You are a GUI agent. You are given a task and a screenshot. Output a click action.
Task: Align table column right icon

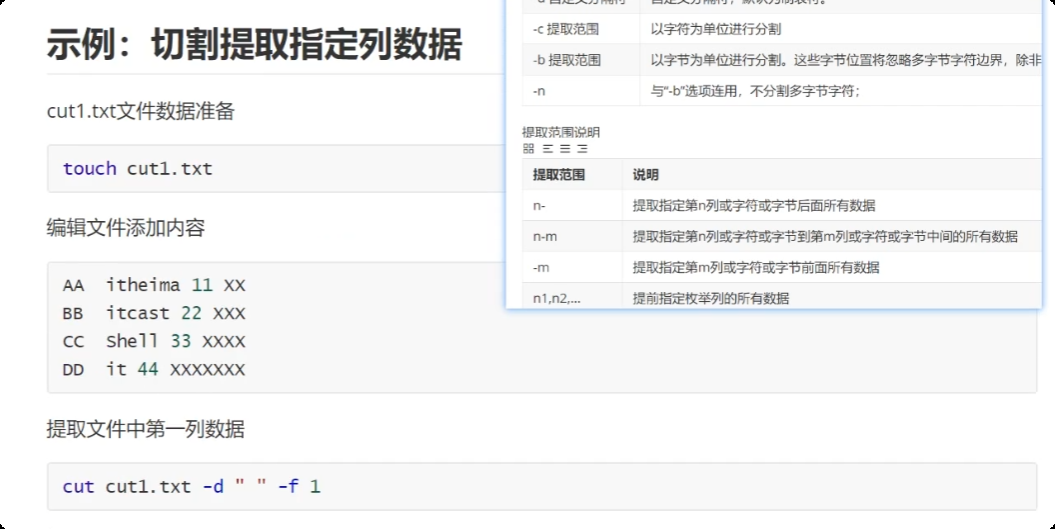coord(583,149)
